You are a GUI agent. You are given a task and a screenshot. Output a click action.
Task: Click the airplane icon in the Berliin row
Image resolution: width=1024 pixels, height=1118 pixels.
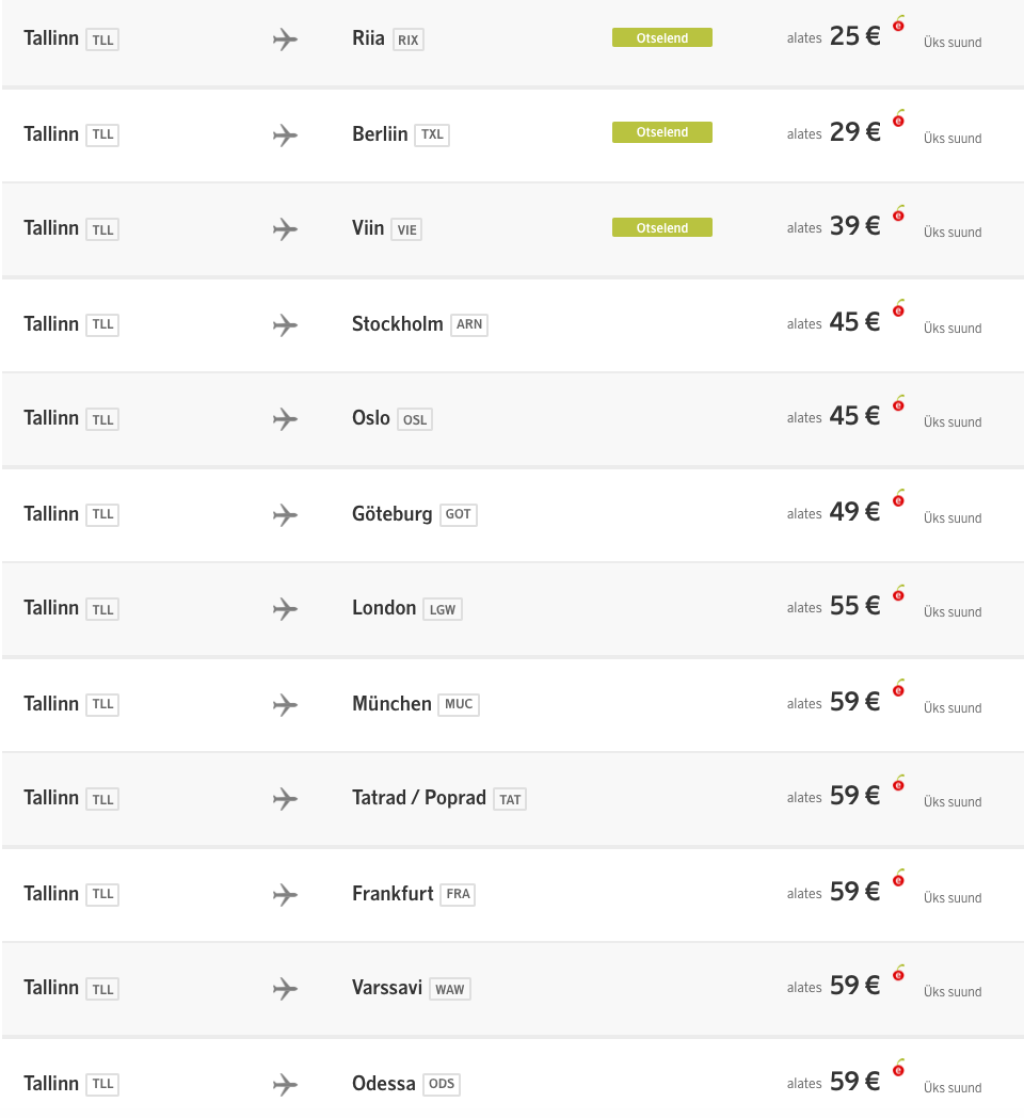tap(285, 135)
